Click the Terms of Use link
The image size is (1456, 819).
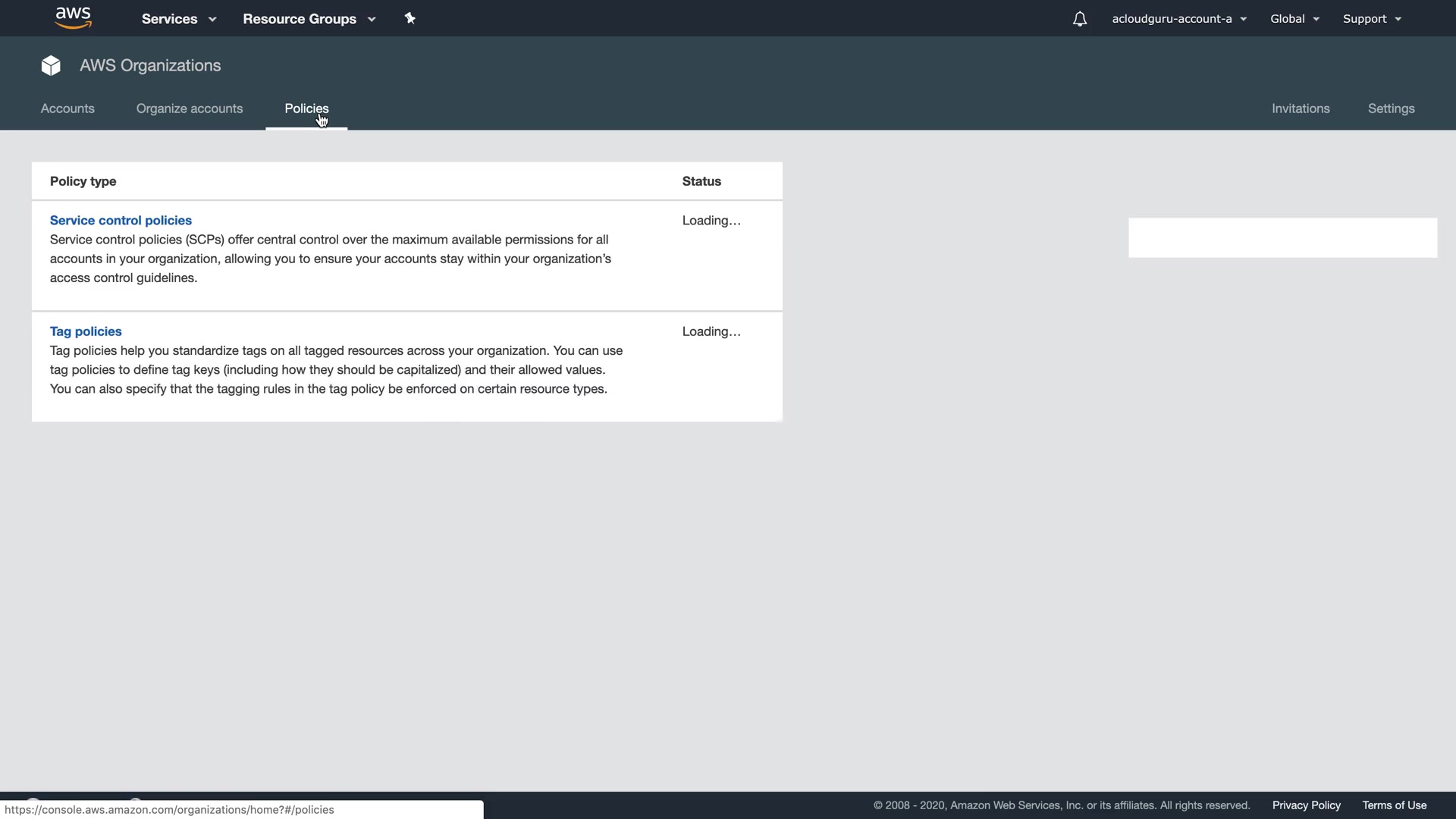(1394, 805)
